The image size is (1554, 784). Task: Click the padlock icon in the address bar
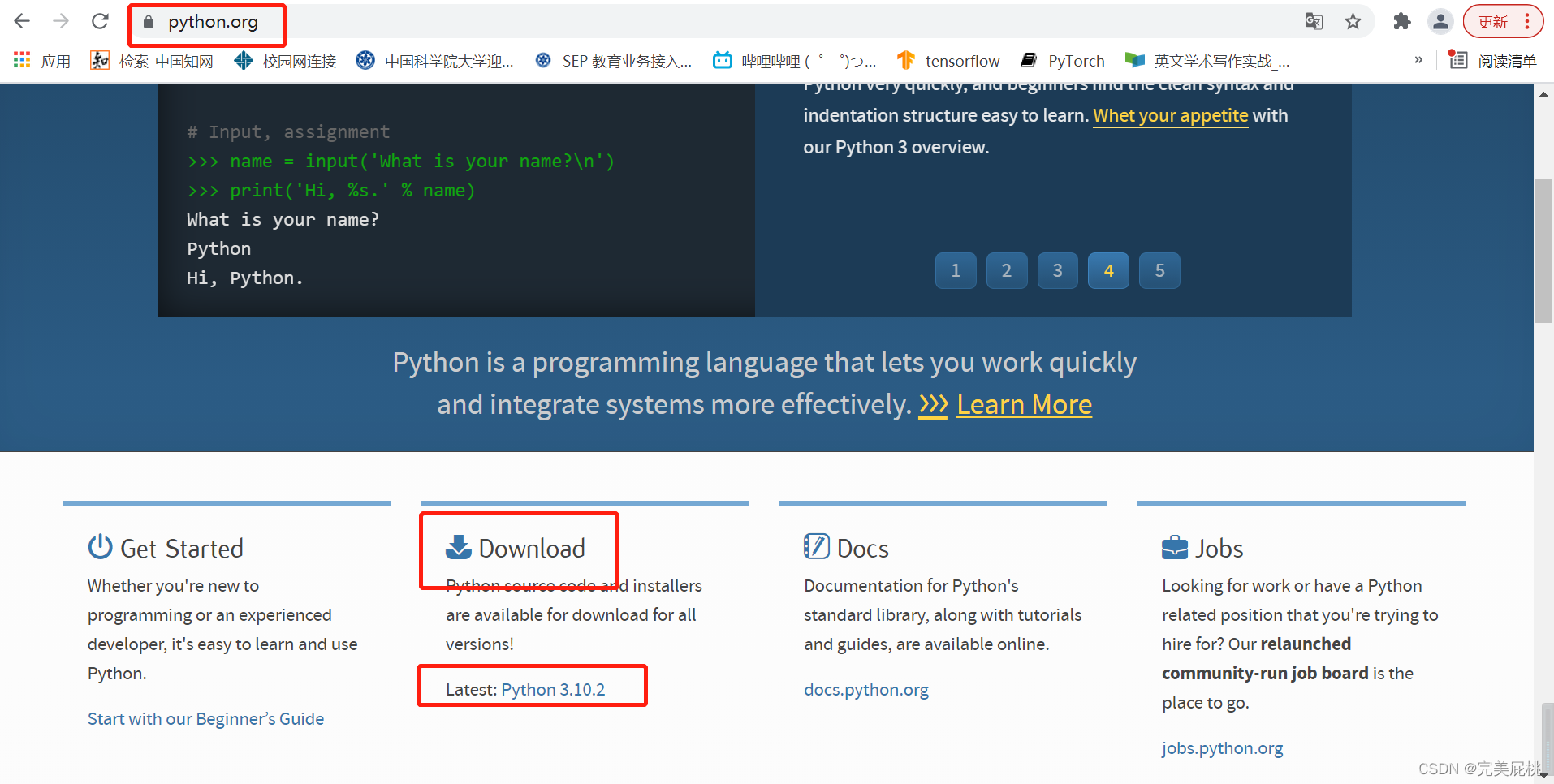click(149, 22)
